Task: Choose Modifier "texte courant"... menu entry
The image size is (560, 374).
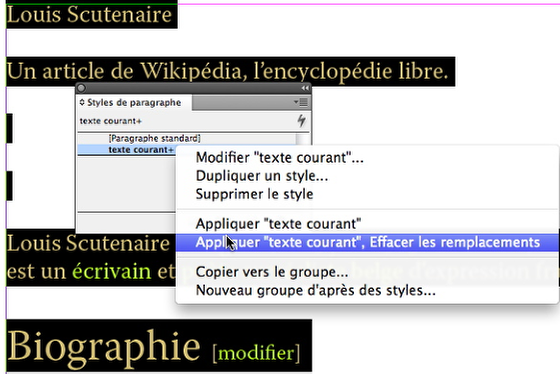Action: pyautogui.click(x=279, y=158)
